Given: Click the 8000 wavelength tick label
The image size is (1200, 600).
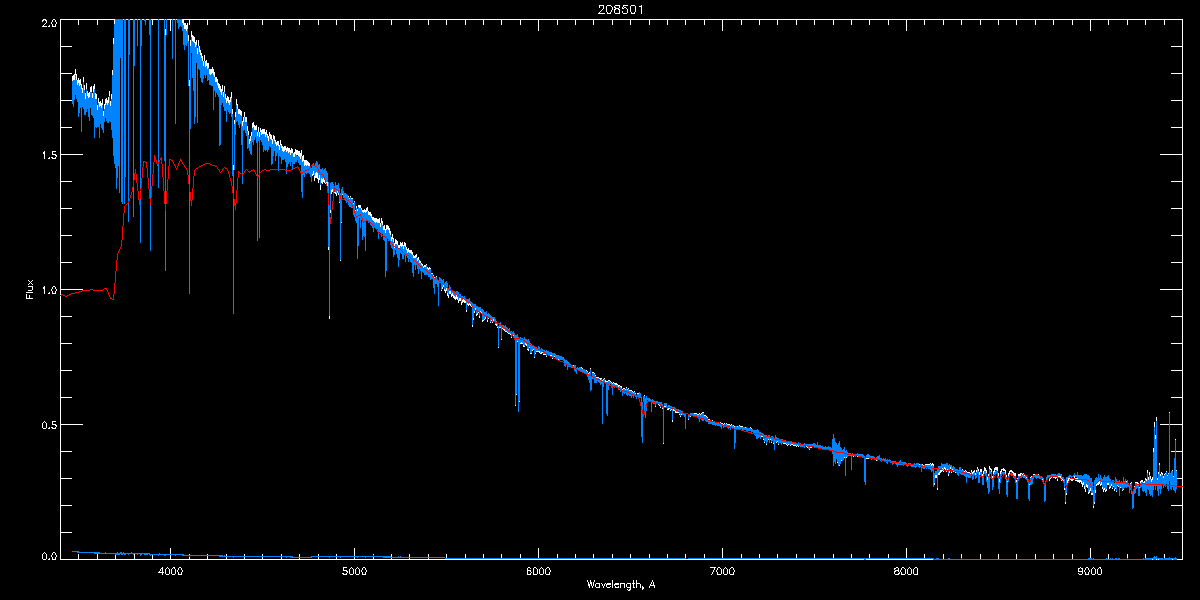Looking at the screenshot, I should pos(906,572).
